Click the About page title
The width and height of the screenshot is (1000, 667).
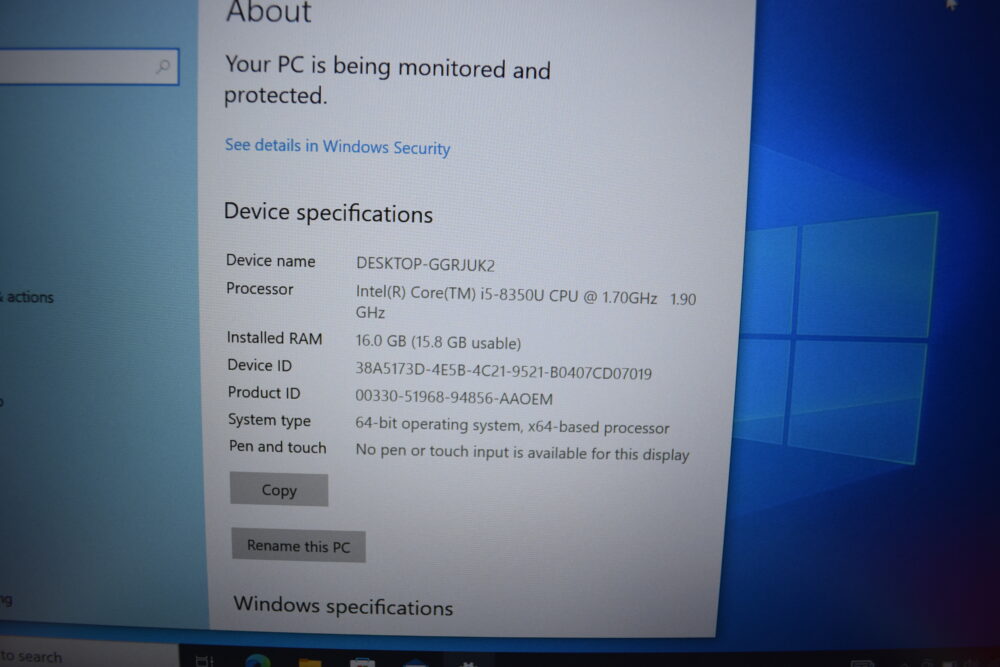268,11
